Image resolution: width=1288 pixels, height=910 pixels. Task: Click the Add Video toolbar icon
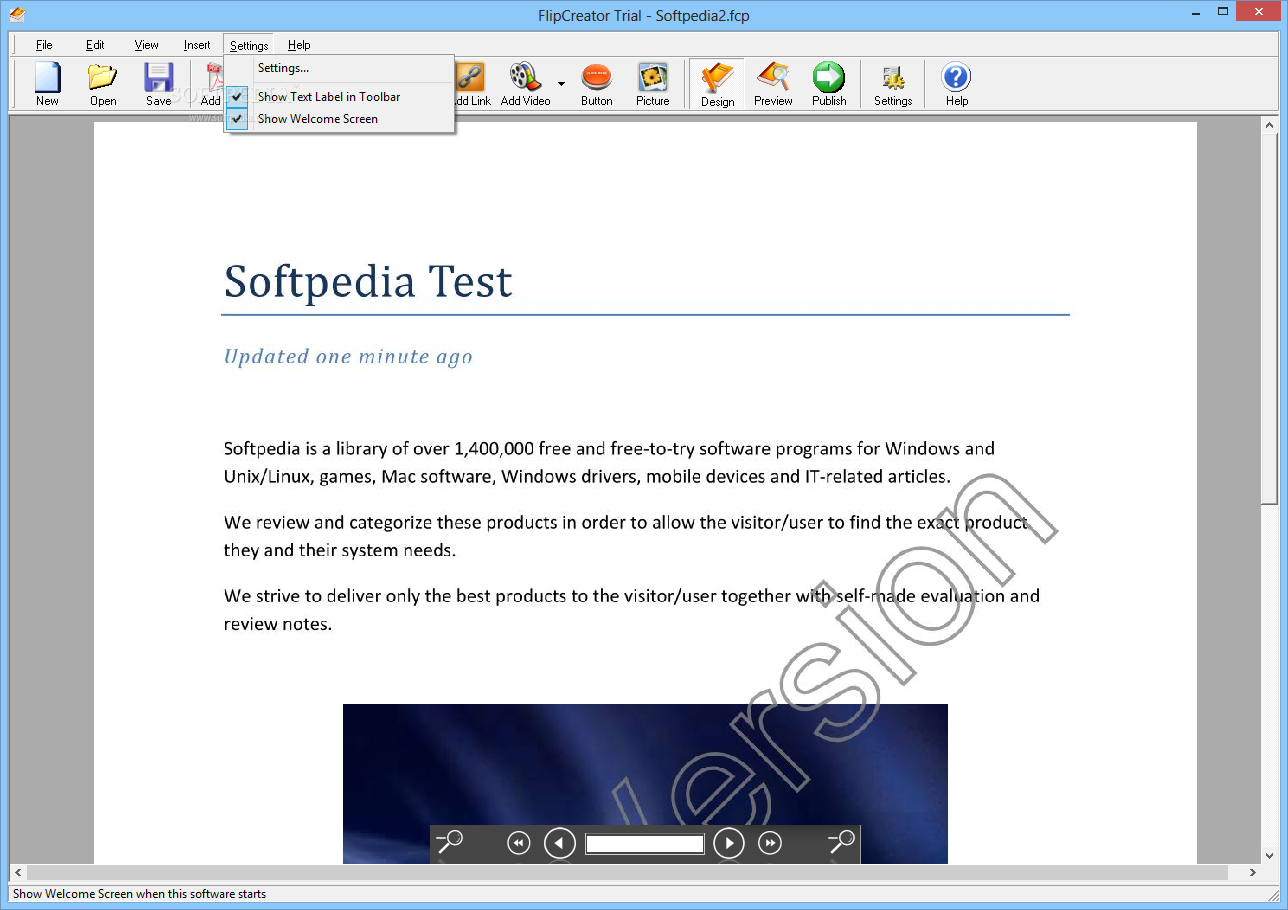(x=525, y=84)
